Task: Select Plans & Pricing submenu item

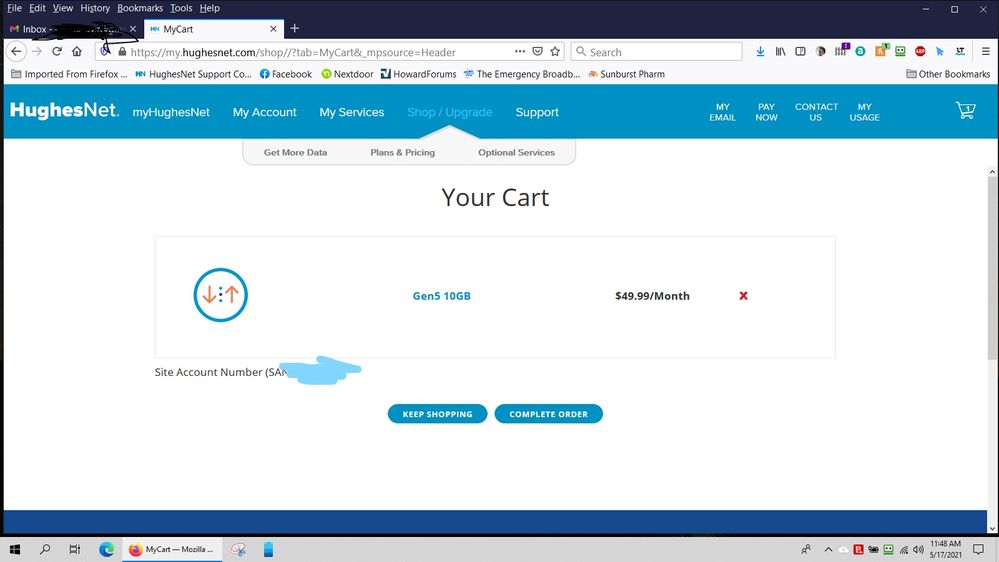Action: coord(402,152)
